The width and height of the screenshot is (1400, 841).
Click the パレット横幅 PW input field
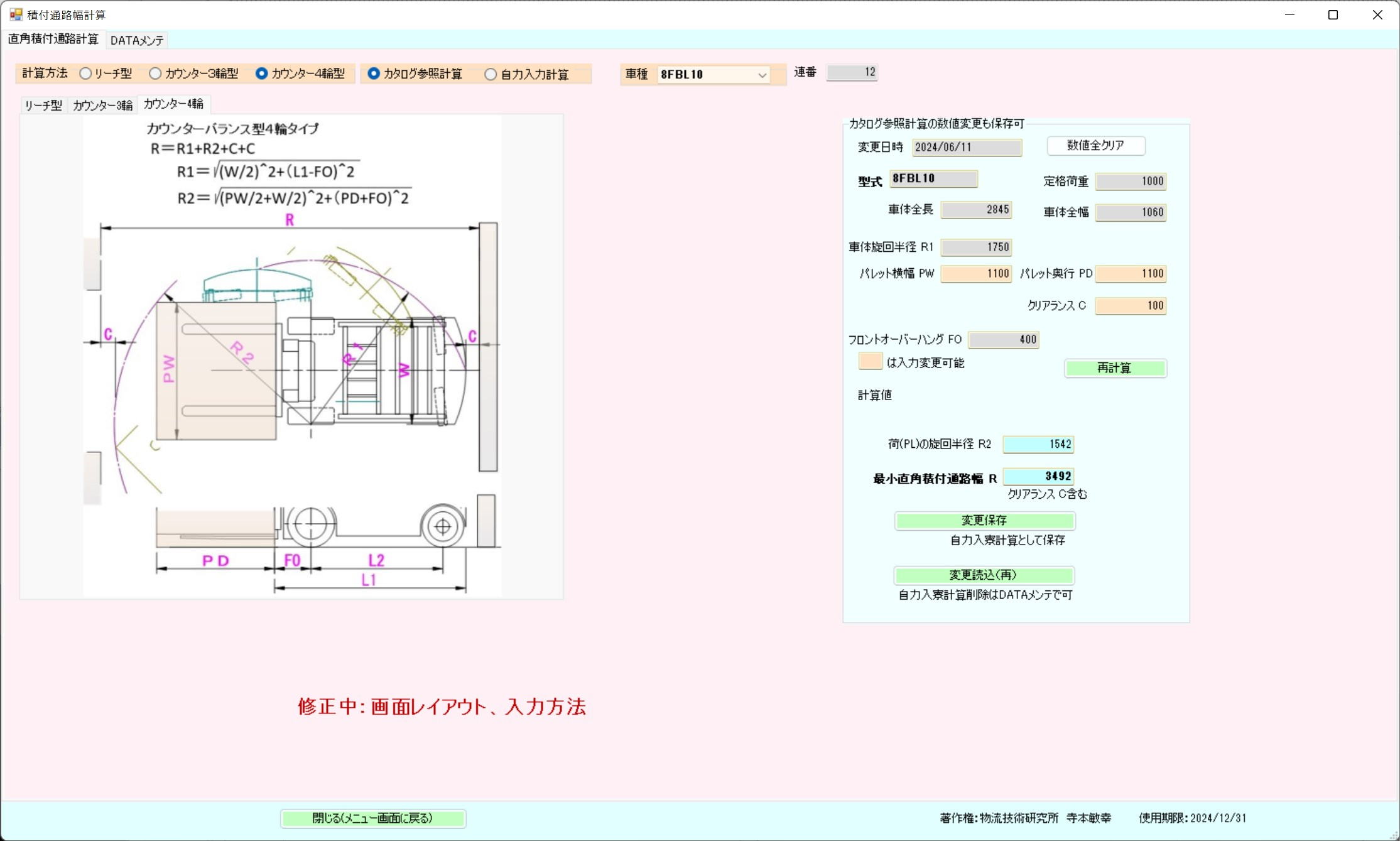tap(975, 274)
